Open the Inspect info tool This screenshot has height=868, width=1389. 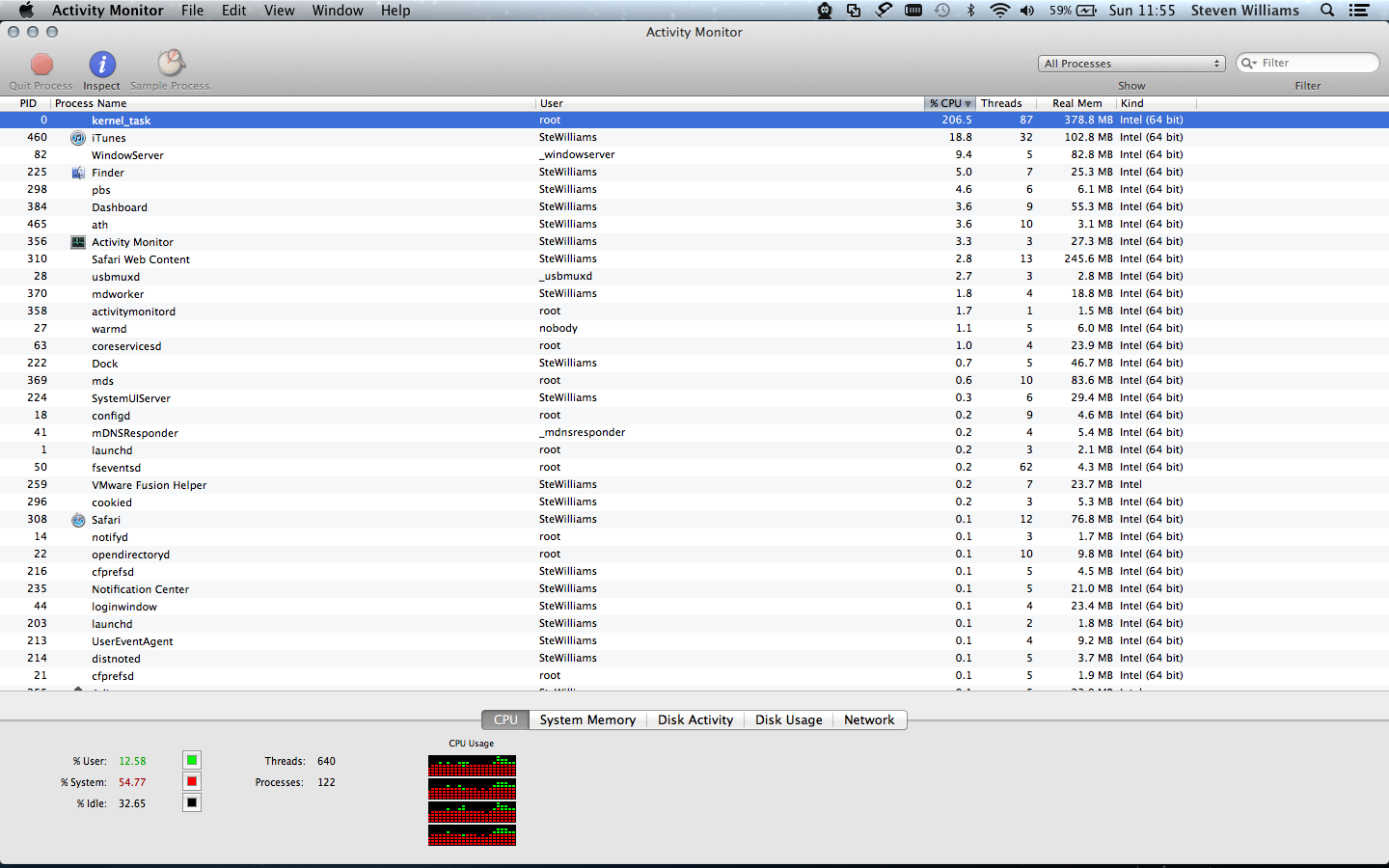[x=102, y=65]
